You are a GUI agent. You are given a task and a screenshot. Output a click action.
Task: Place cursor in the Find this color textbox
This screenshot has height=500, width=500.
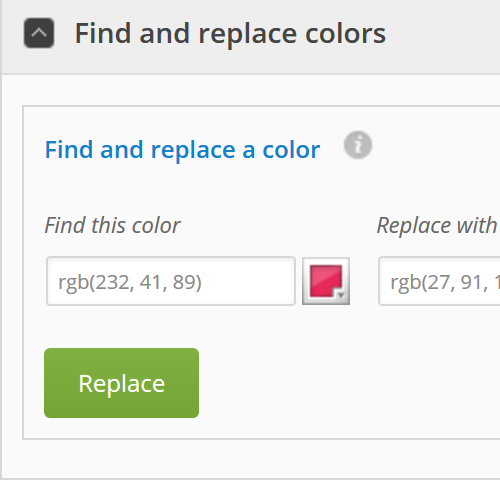171,281
